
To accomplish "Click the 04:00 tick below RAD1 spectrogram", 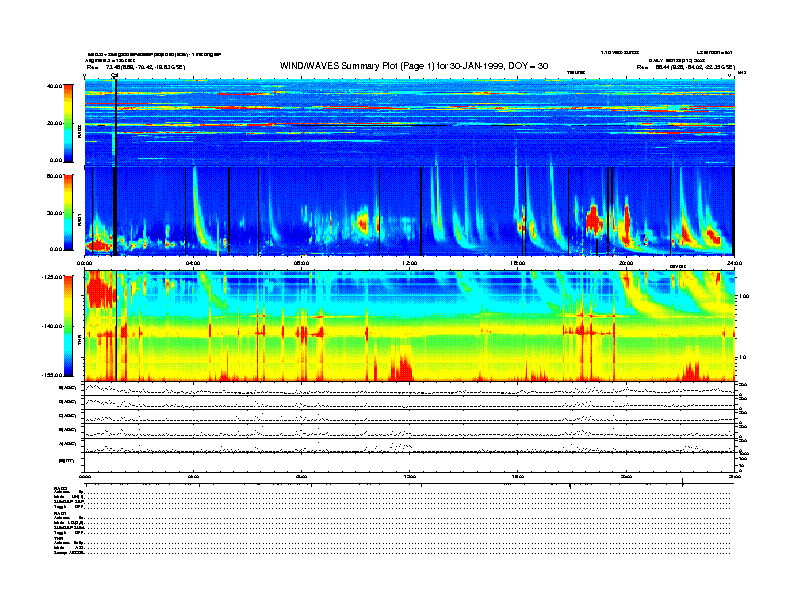I will pyautogui.click(x=193, y=263).
